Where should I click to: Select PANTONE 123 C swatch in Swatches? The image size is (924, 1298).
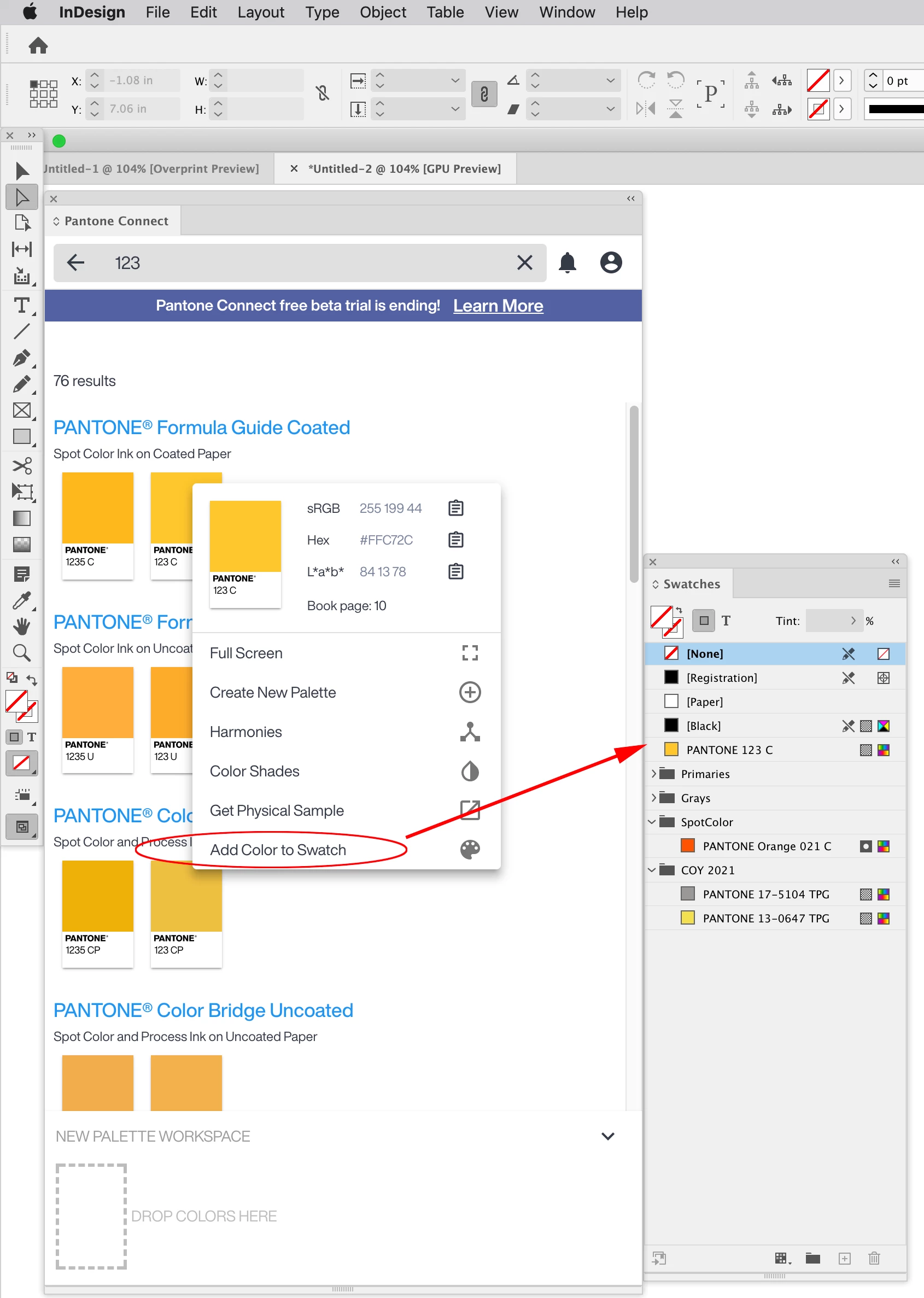click(775, 750)
